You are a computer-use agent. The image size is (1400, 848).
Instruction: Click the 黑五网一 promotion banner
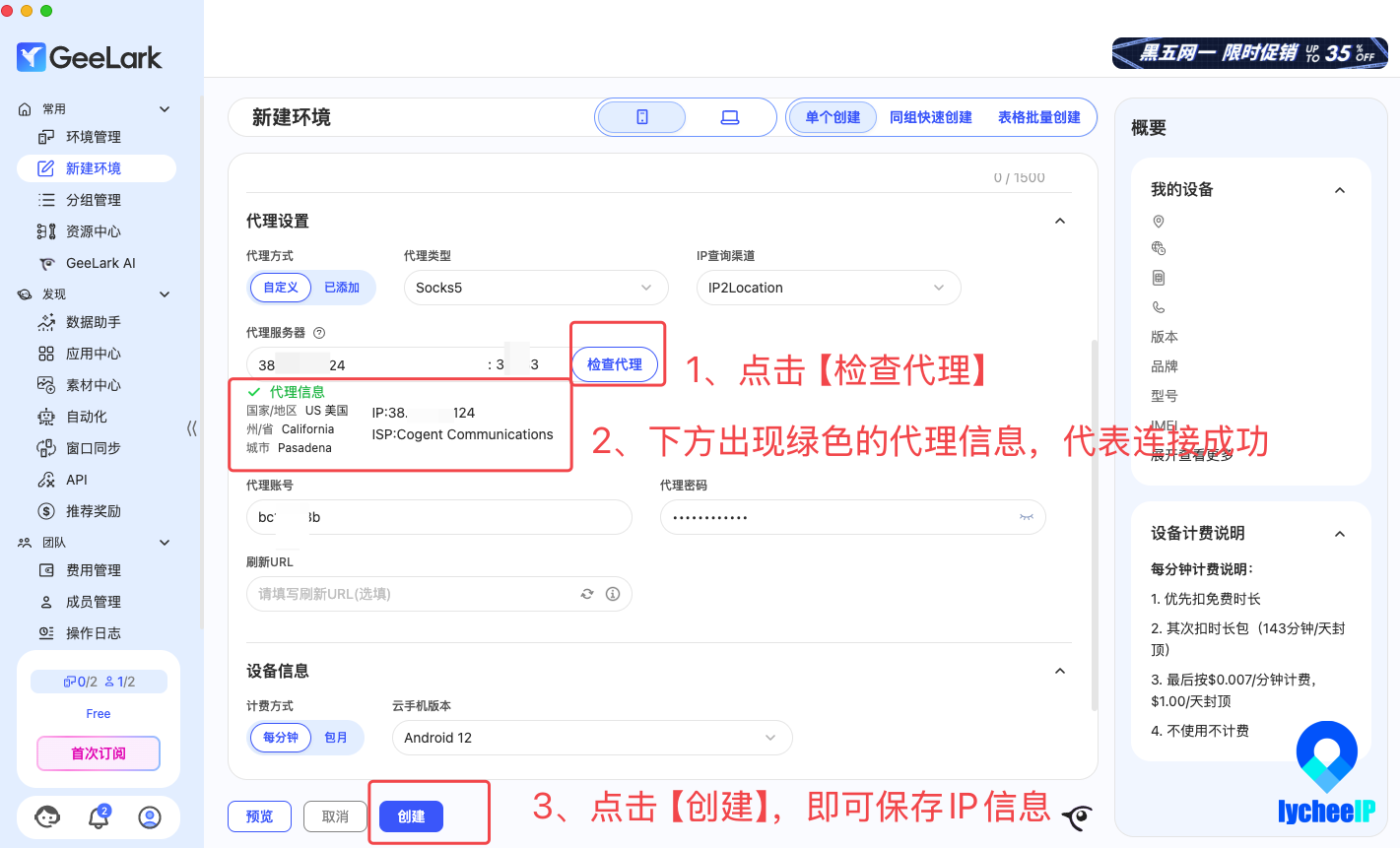pos(1249,53)
